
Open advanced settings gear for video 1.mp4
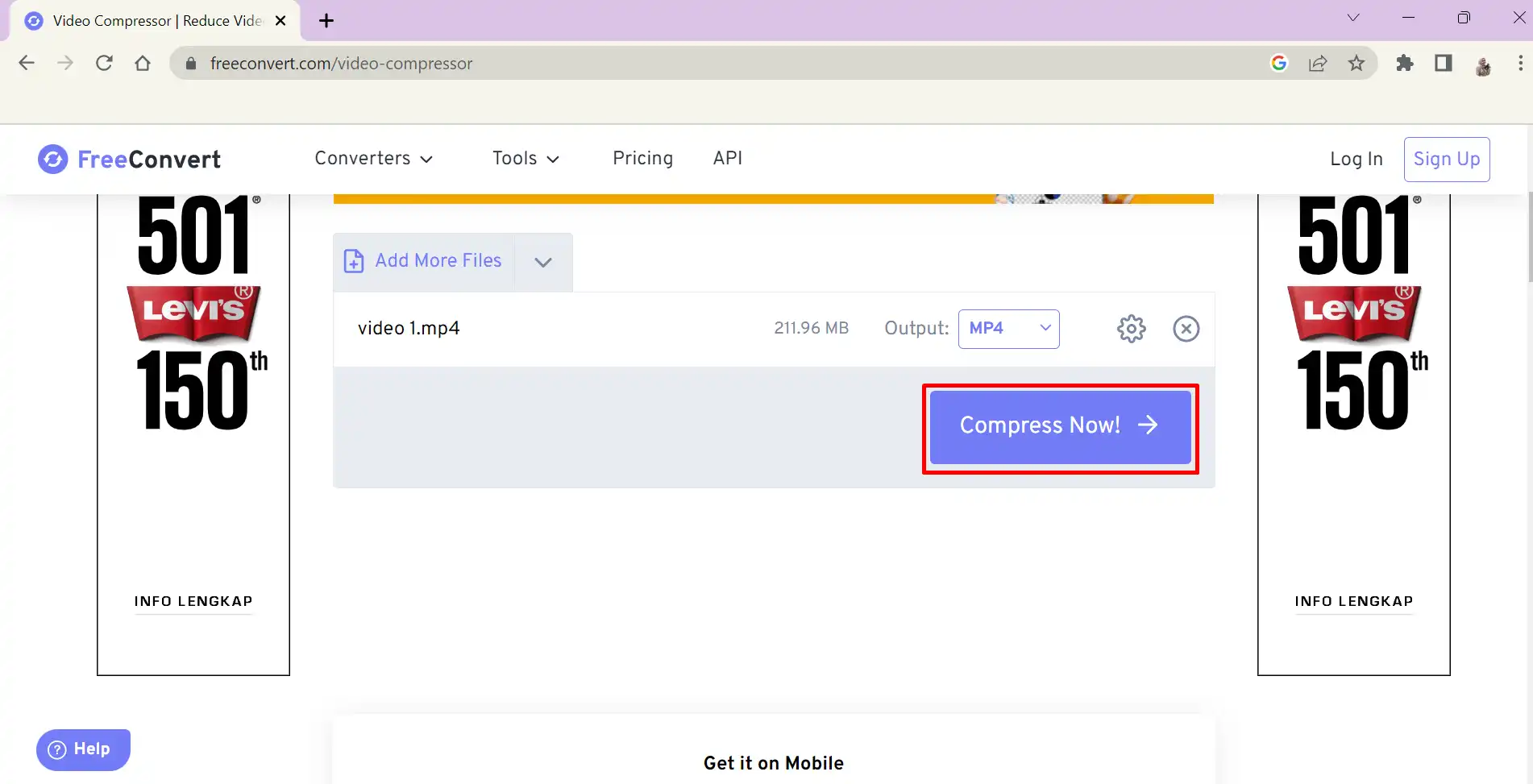1131,329
